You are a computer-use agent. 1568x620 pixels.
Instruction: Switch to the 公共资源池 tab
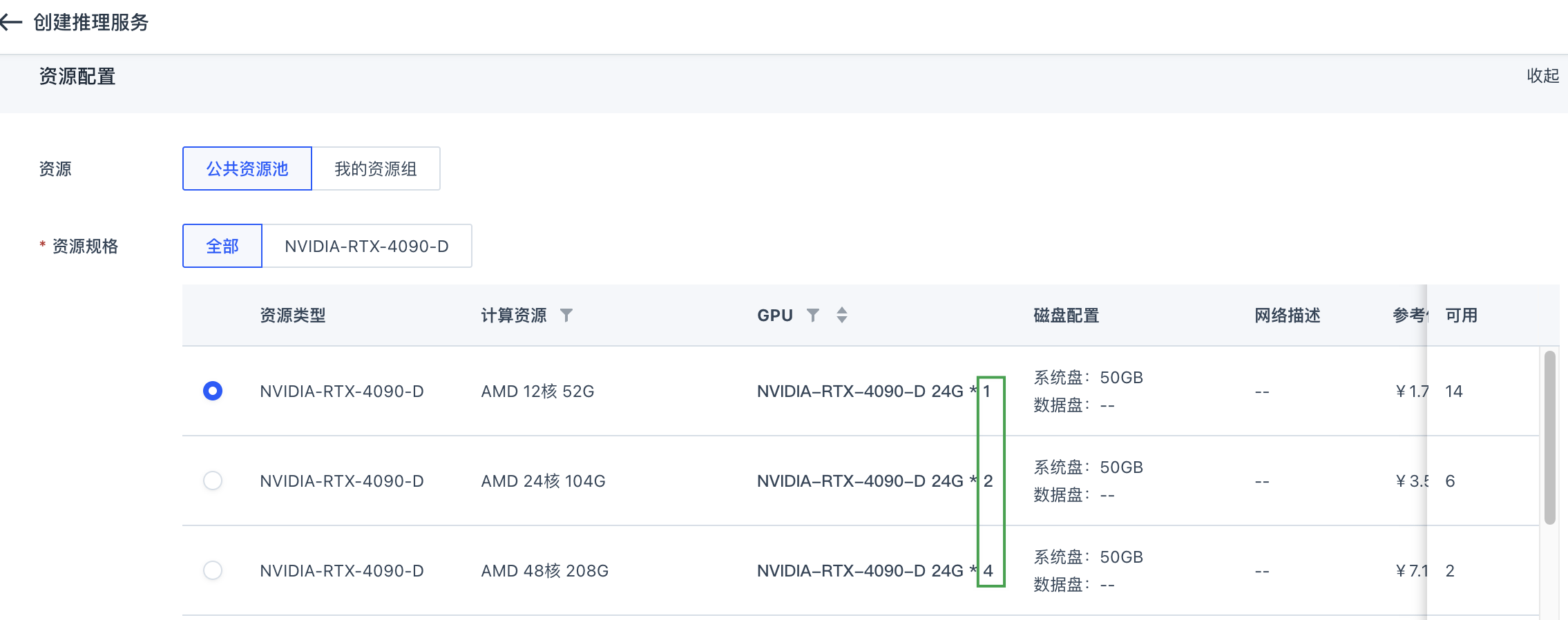coord(247,168)
